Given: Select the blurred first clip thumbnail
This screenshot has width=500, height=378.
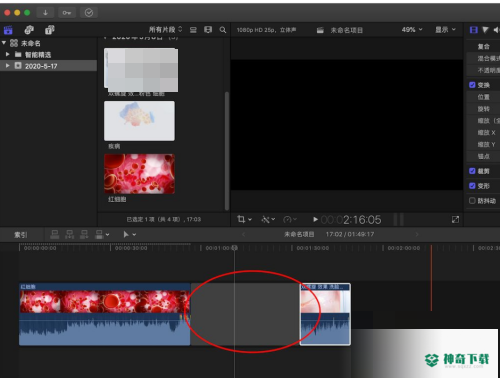Looking at the screenshot, I should click(141, 70).
